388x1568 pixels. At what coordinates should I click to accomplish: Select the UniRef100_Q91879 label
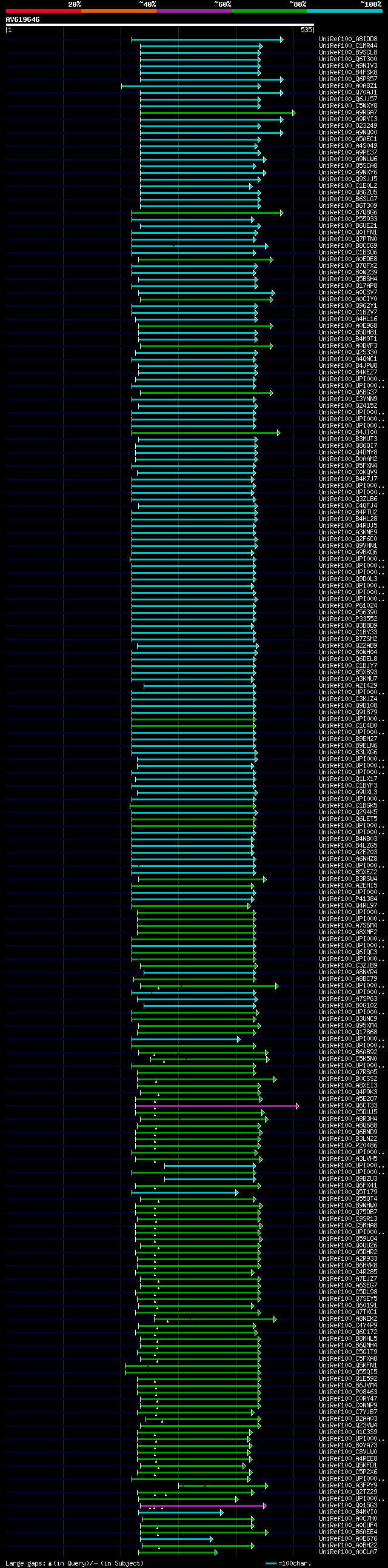(348, 712)
